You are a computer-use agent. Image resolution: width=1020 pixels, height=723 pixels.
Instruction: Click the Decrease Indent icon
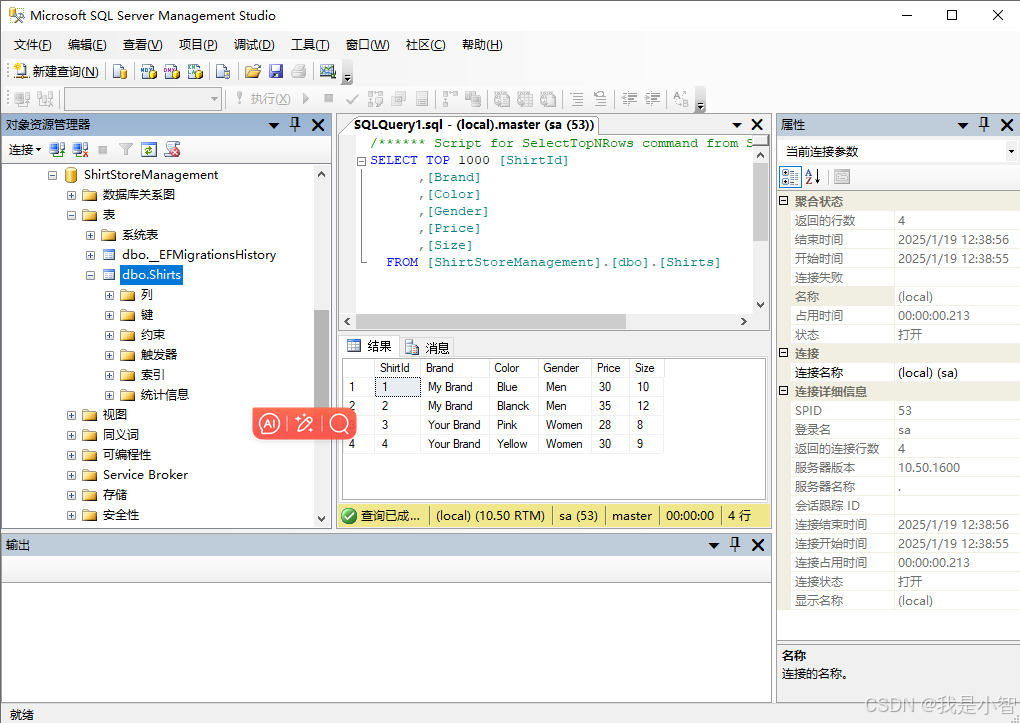629,99
